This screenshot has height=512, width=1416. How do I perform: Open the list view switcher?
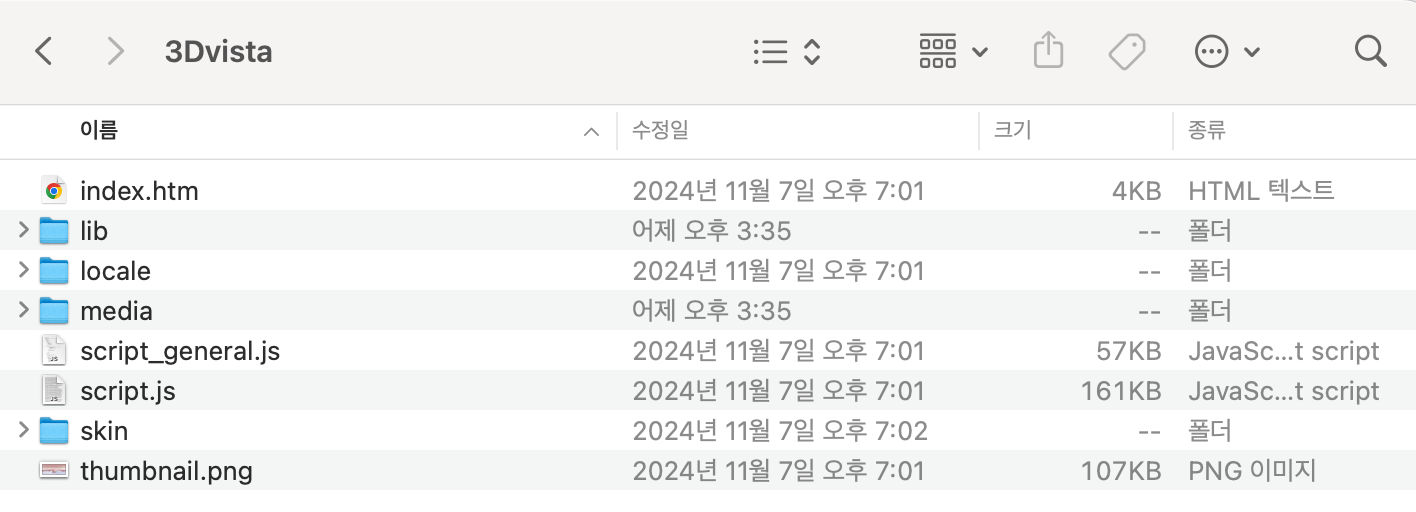point(787,51)
